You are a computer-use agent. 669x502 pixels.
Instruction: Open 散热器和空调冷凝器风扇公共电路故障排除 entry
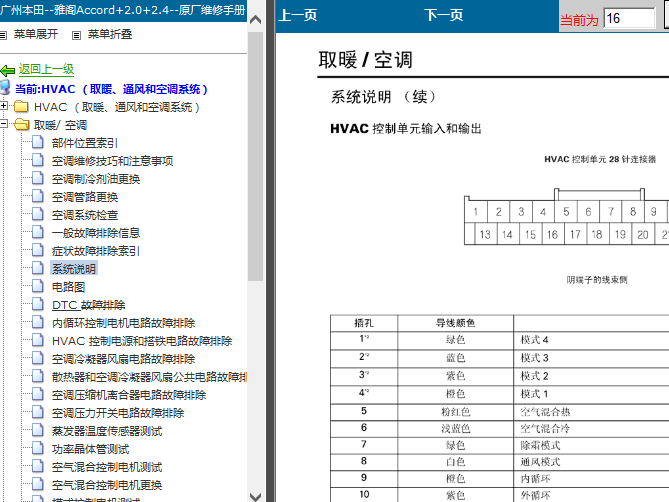tap(149, 377)
